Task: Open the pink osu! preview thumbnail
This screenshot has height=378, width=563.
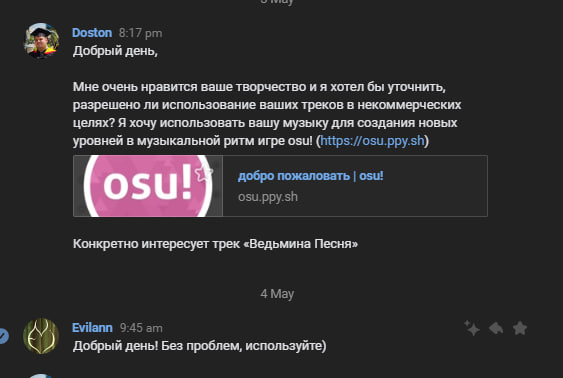Action: pos(148,186)
